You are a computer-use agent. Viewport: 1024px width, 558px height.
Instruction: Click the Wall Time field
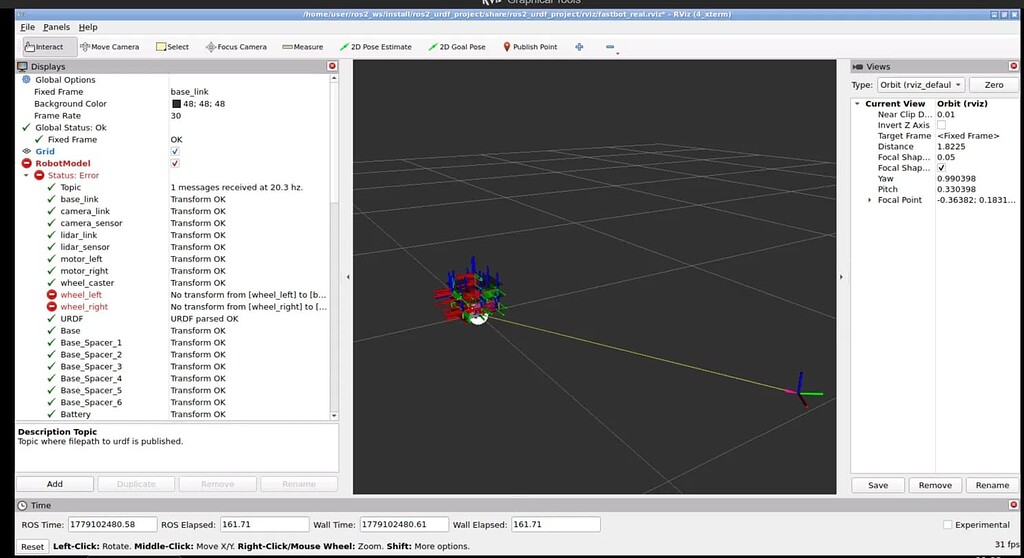pos(404,525)
